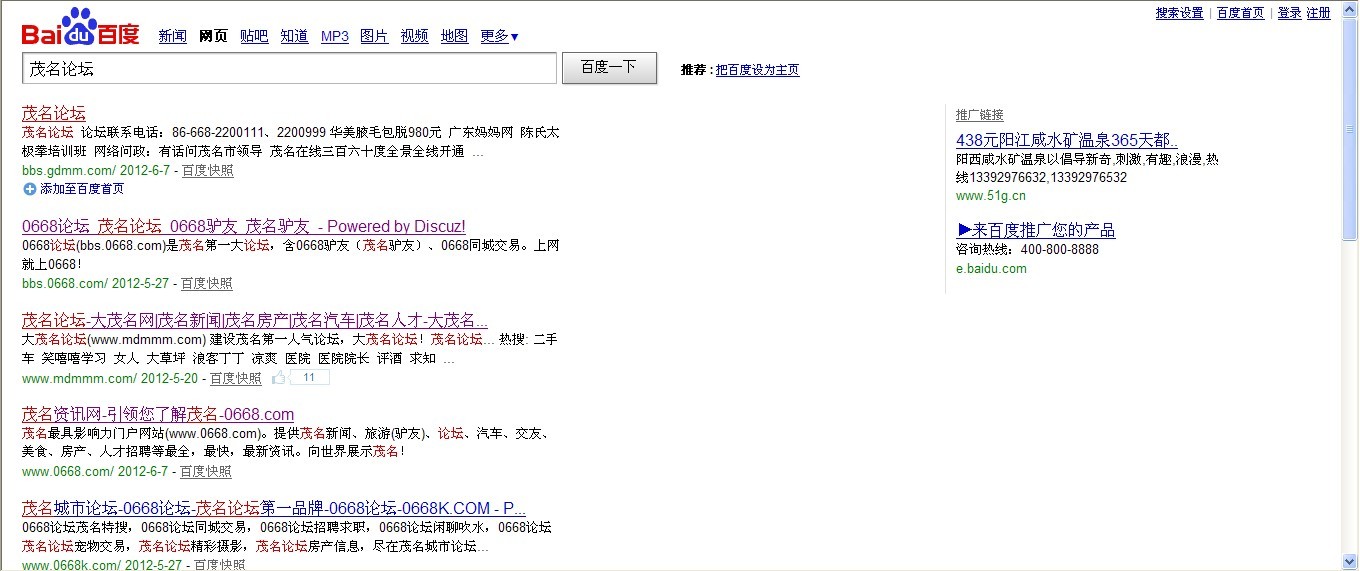Open the ad 438元阳江咸水矿温泉365天都

1067,140
